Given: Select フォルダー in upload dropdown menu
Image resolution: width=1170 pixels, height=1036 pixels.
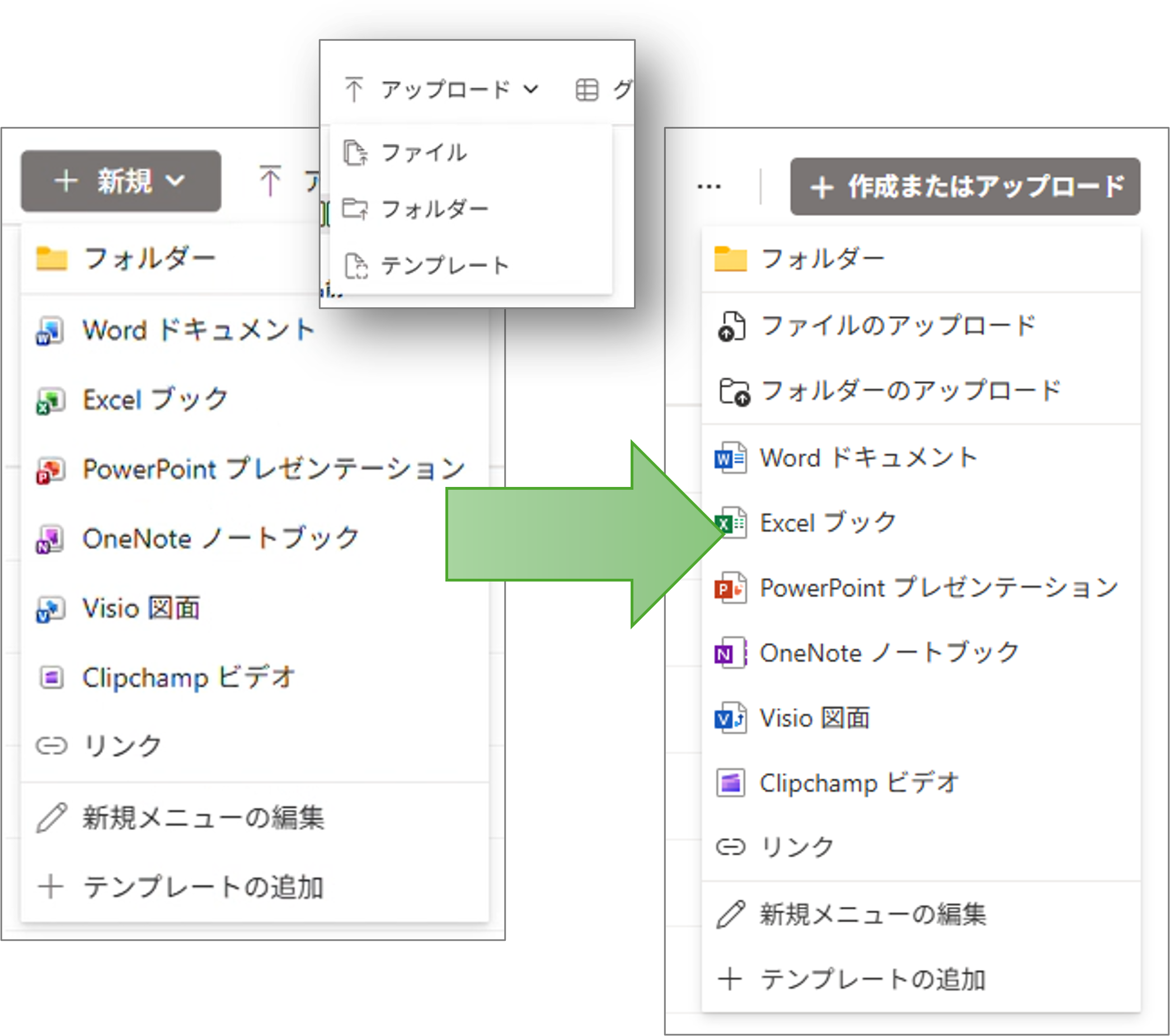Looking at the screenshot, I should click(x=434, y=209).
